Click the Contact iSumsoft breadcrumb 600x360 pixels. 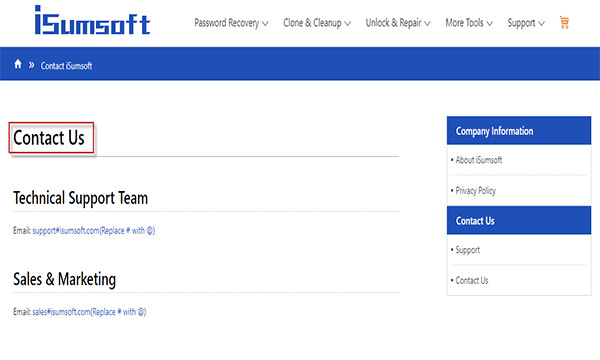point(66,66)
